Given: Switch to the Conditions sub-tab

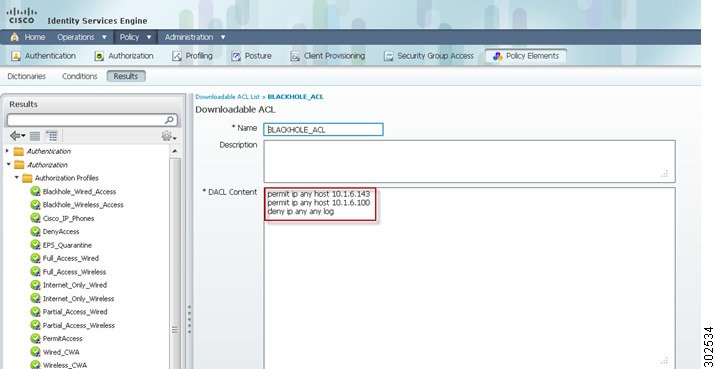Looking at the screenshot, I should point(80,76).
